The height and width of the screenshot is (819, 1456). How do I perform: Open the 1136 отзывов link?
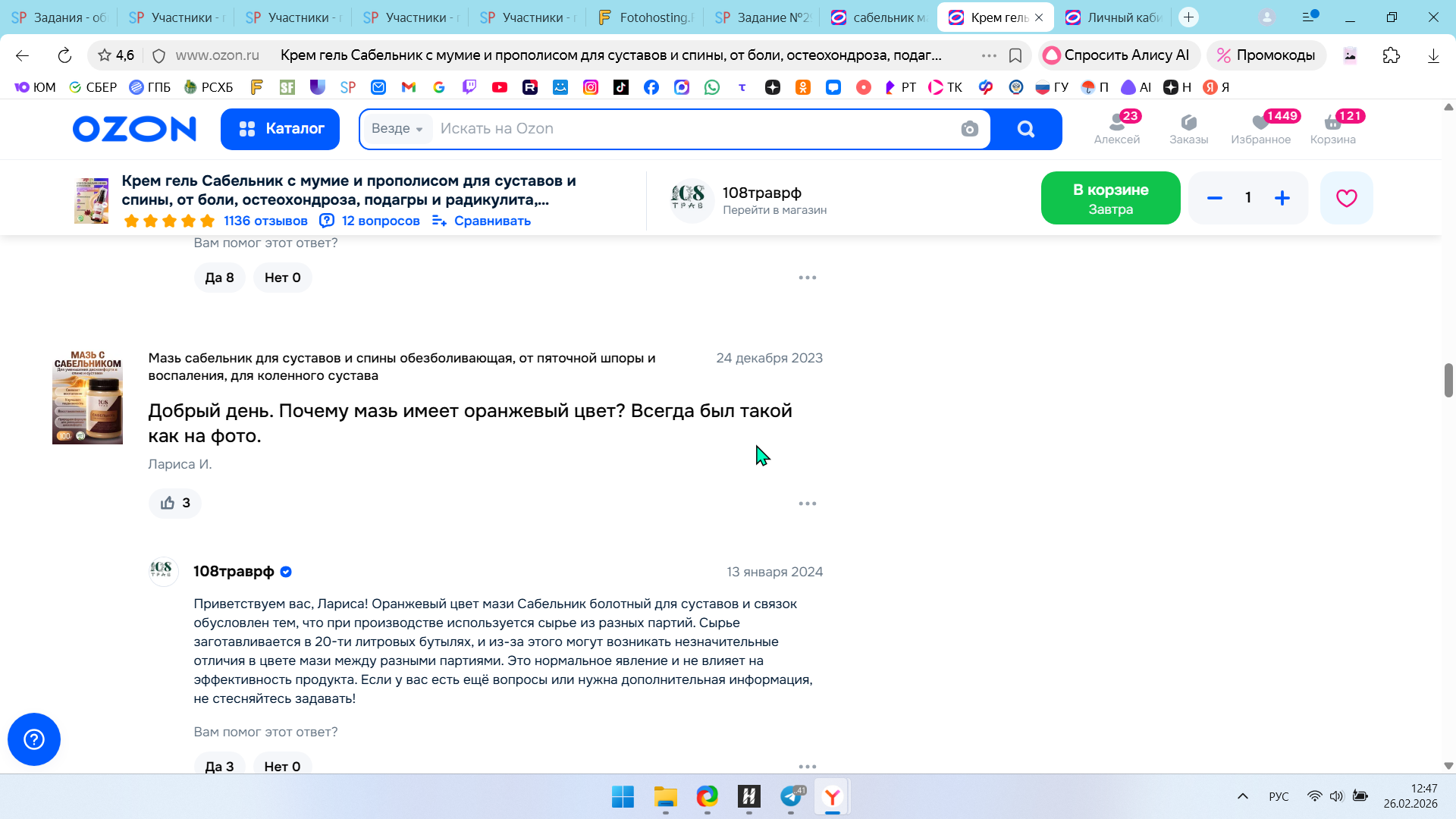(x=265, y=221)
